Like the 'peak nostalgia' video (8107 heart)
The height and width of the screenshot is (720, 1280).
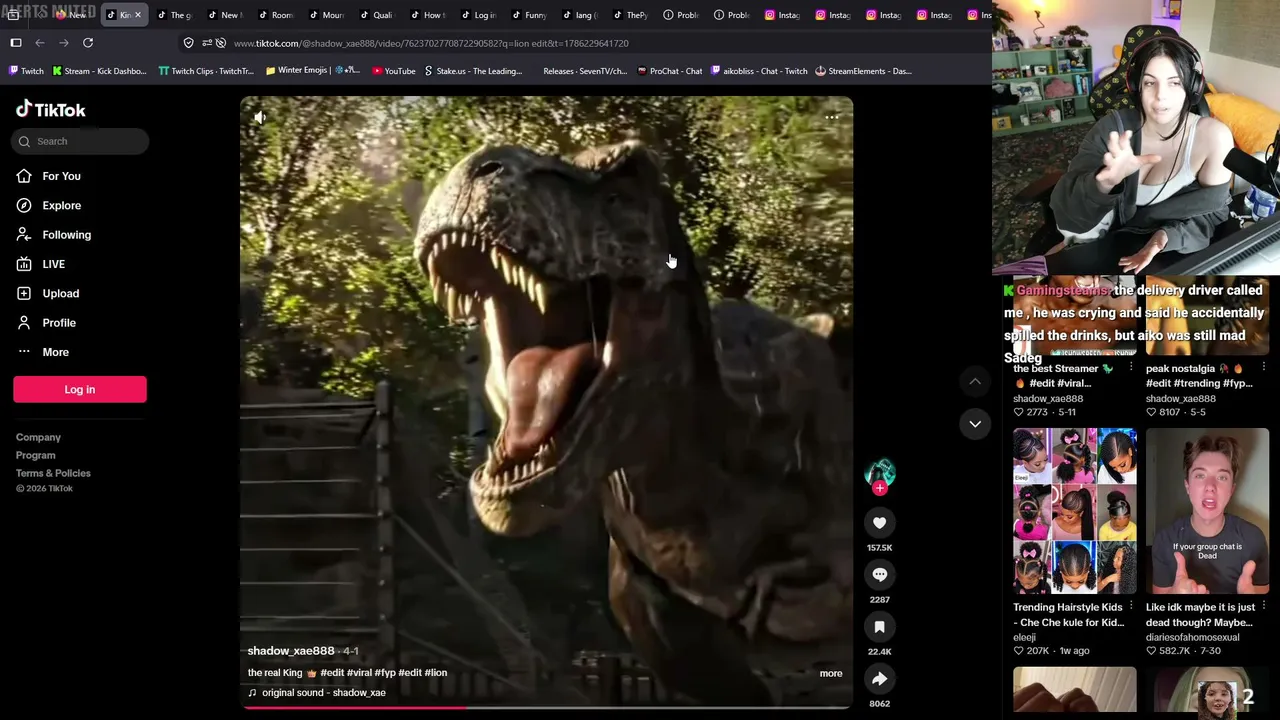click(1151, 412)
